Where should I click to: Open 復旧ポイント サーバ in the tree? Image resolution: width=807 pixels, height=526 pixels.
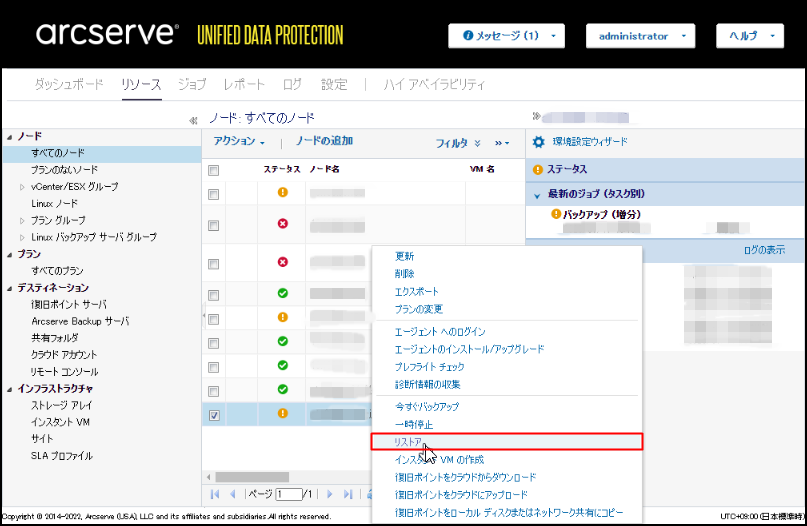pos(69,304)
